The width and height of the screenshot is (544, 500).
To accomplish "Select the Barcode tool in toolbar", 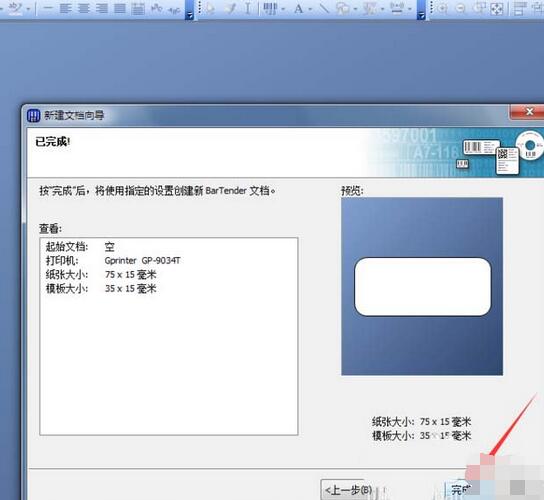I will [x=270, y=8].
